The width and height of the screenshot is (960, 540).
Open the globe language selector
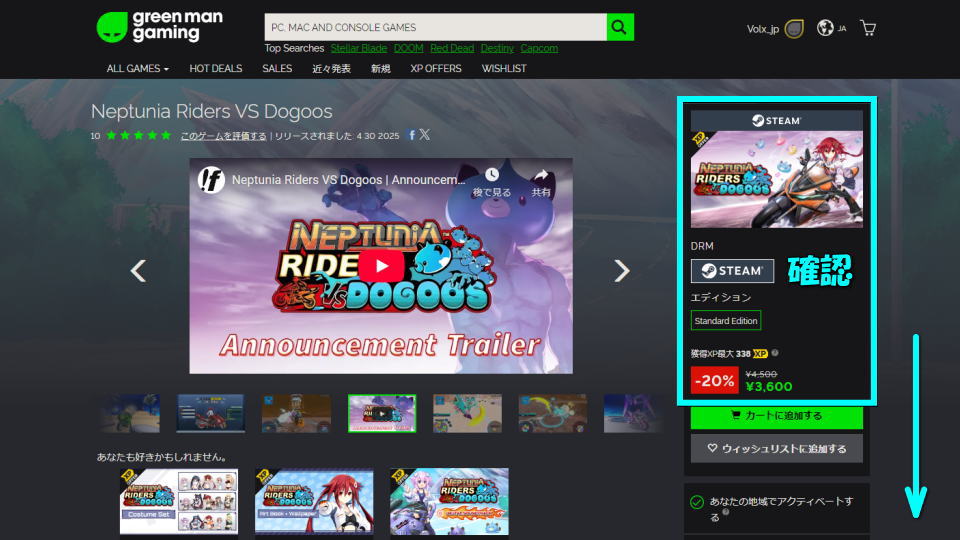[825, 28]
